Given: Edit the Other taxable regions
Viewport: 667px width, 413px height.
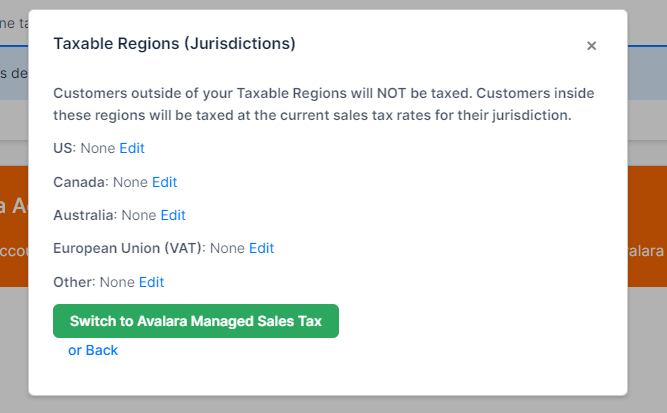Looking at the screenshot, I should [151, 282].
